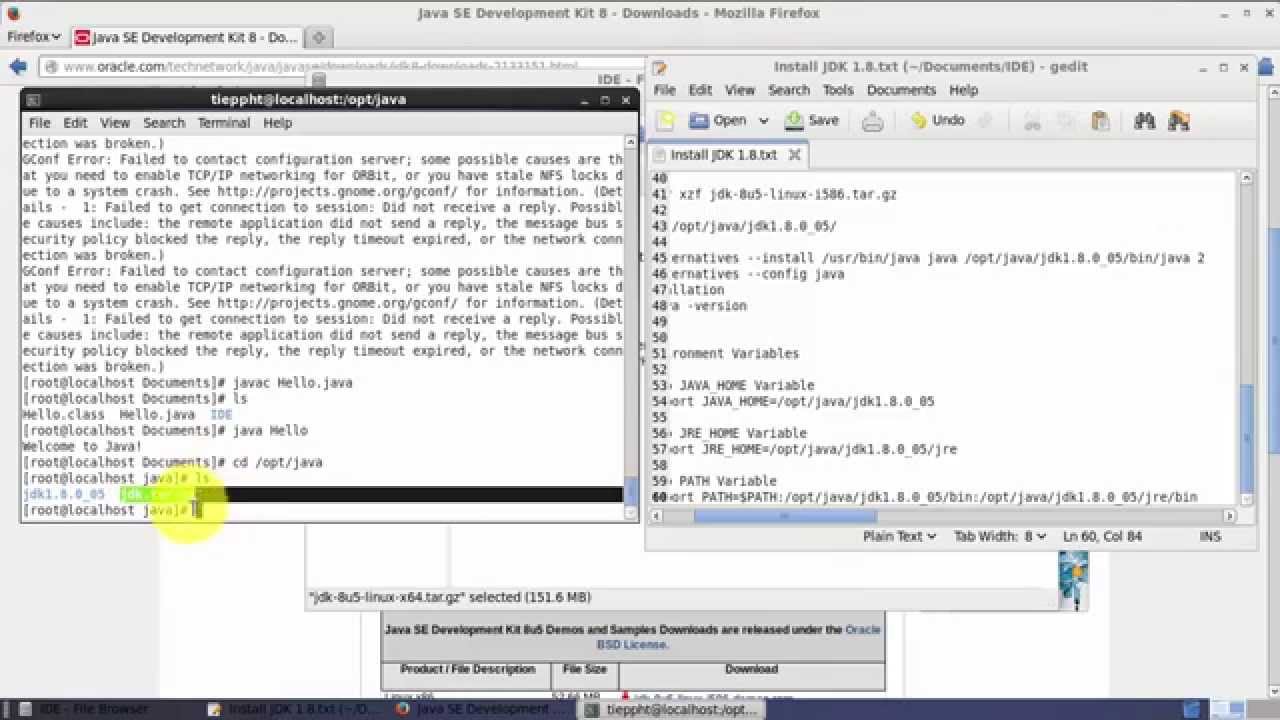This screenshot has height=720, width=1280.
Task: Click the Paste clipboard icon in gedit
Action: coord(1100,121)
